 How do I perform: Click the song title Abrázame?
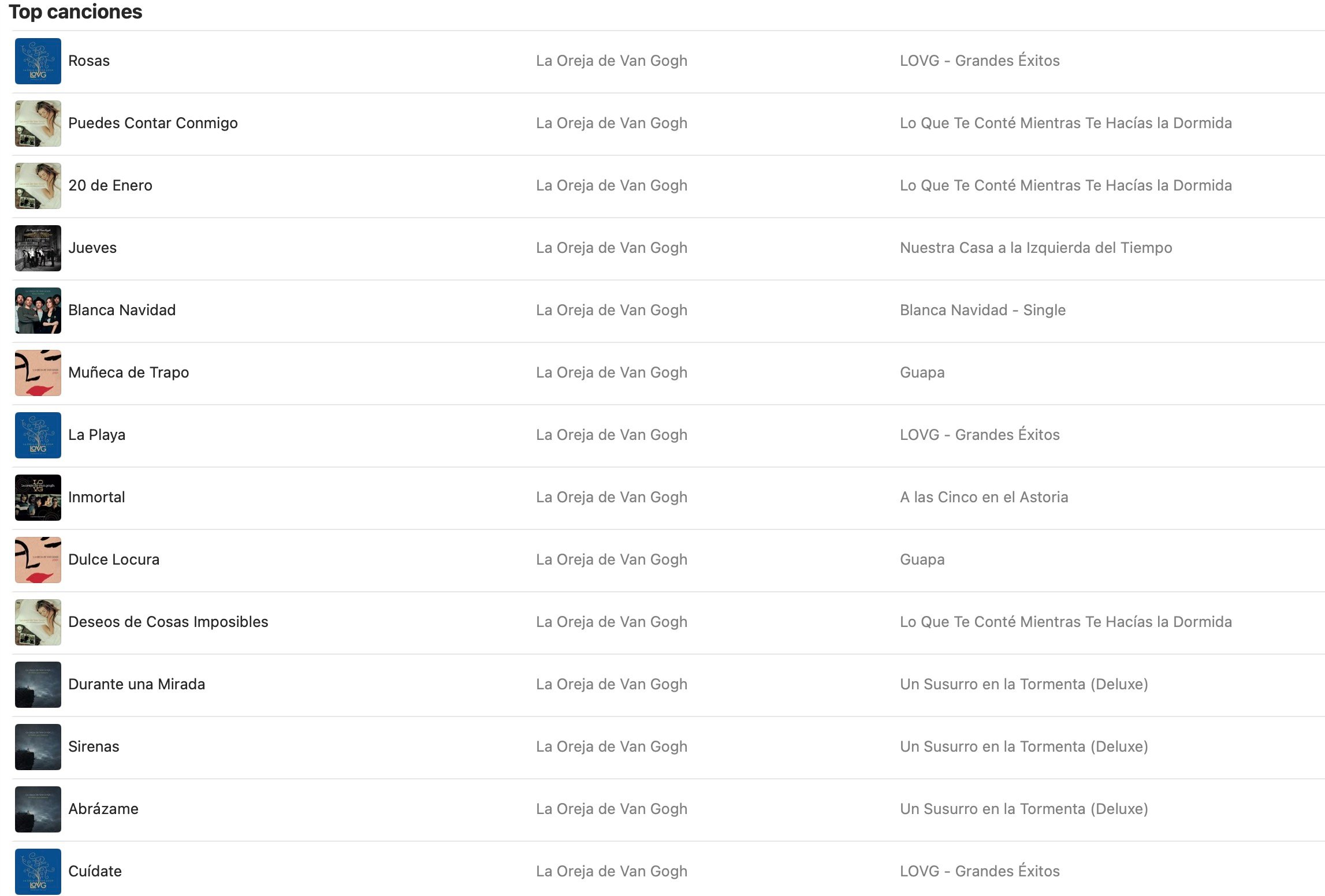(x=103, y=809)
